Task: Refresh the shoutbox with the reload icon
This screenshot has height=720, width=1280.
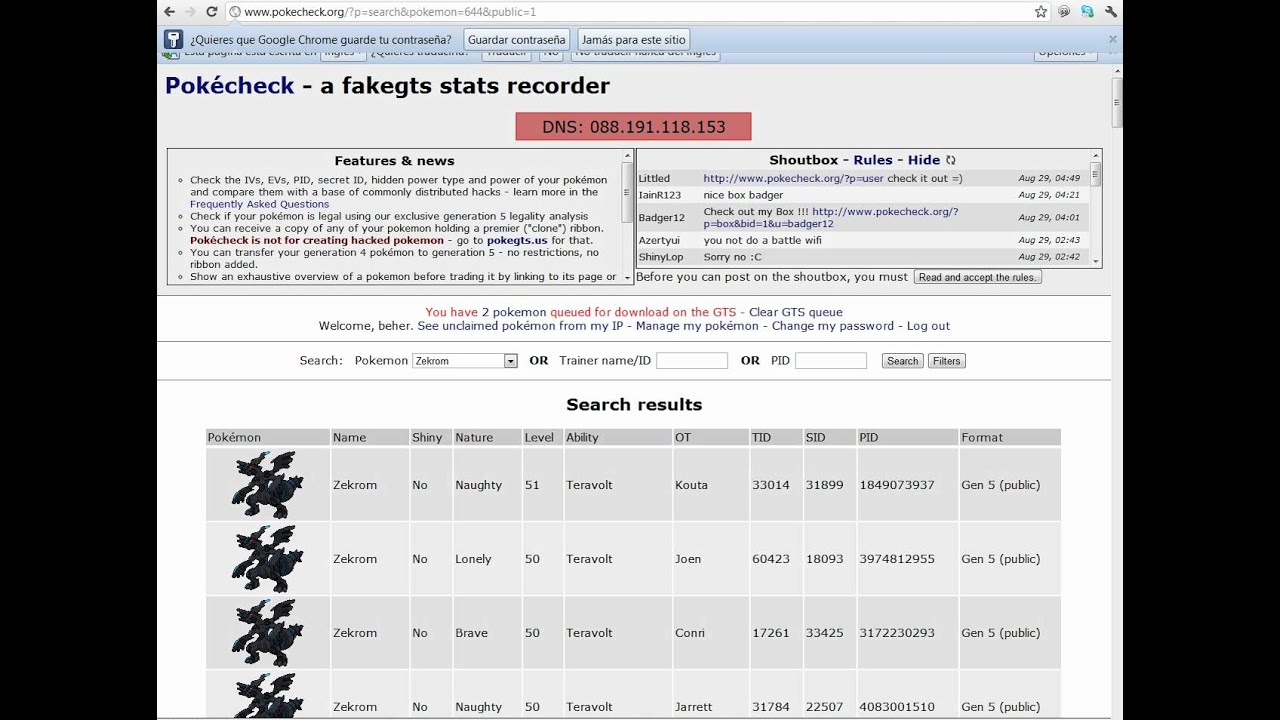Action: pos(951,160)
